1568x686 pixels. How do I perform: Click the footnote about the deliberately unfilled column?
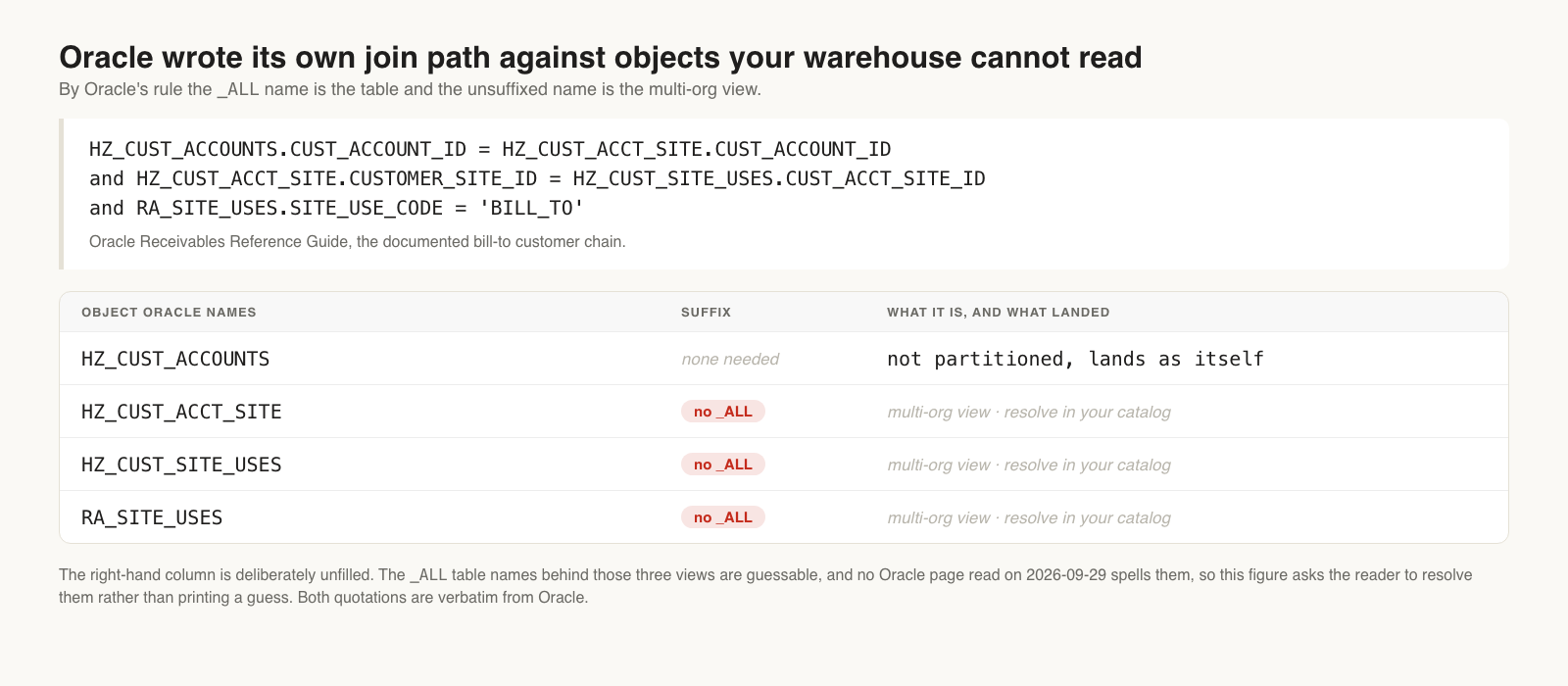point(765,586)
